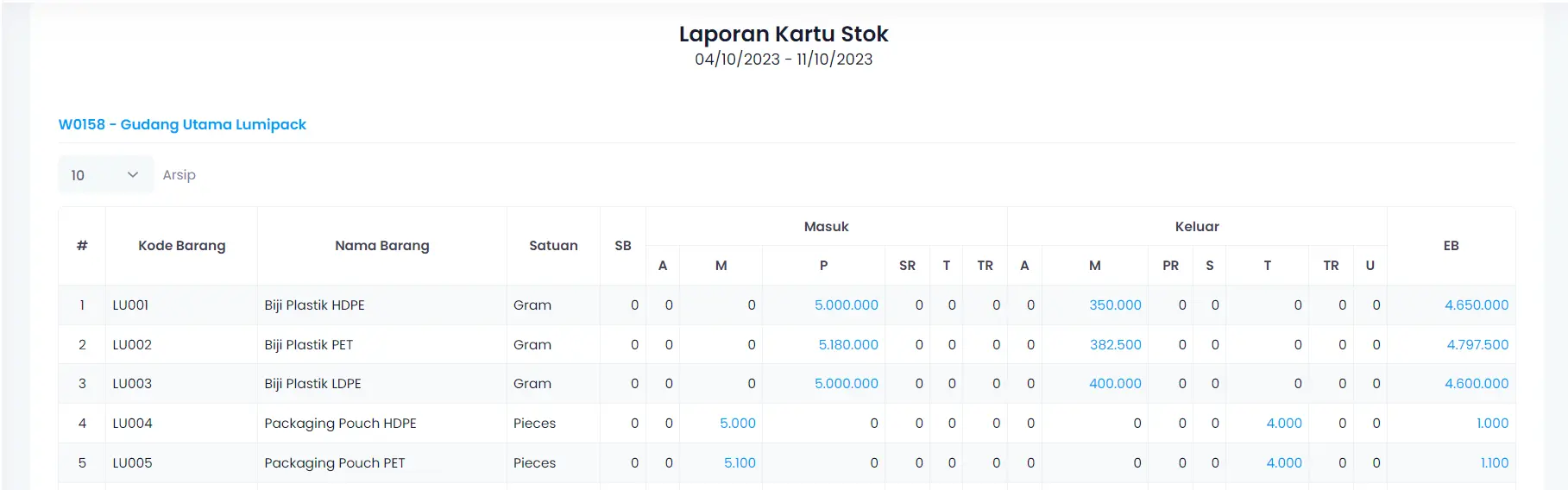Click the Arsip label beside the dropdown
This screenshot has width=1568, height=490.
click(x=179, y=175)
